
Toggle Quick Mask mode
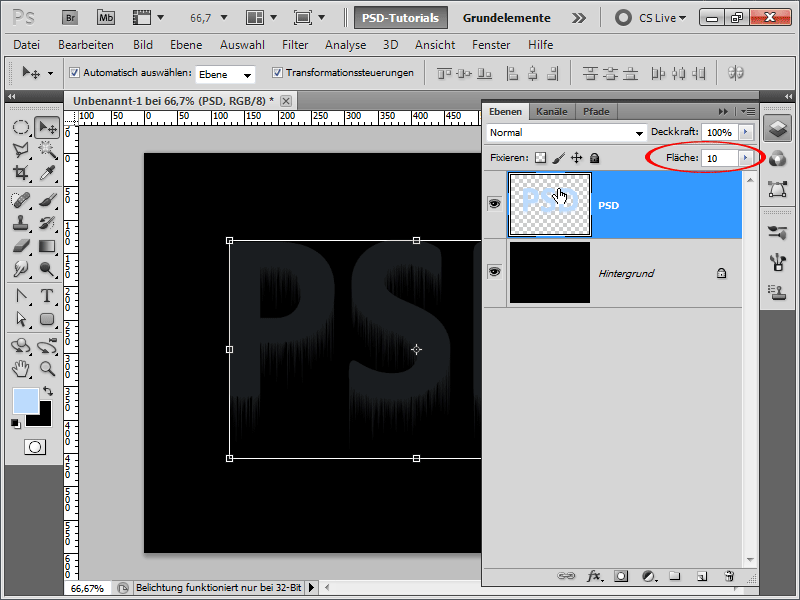click(x=35, y=447)
